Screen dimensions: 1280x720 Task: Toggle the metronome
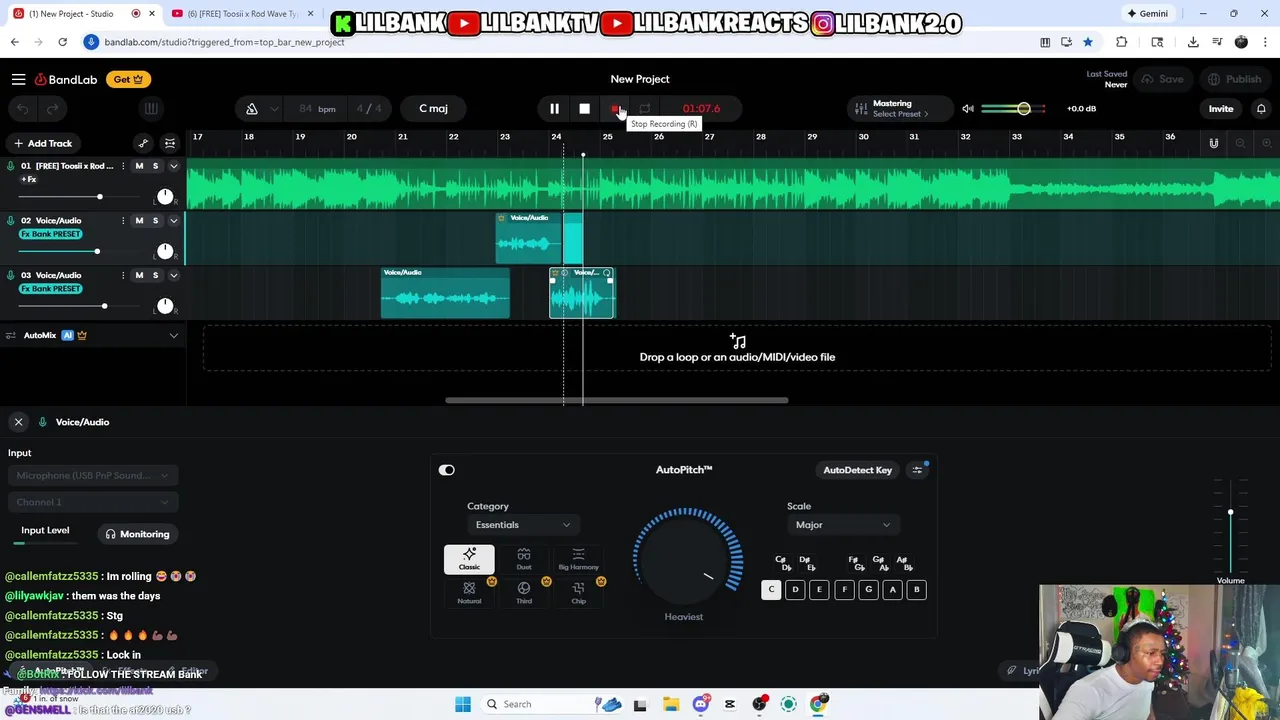tap(252, 109)
